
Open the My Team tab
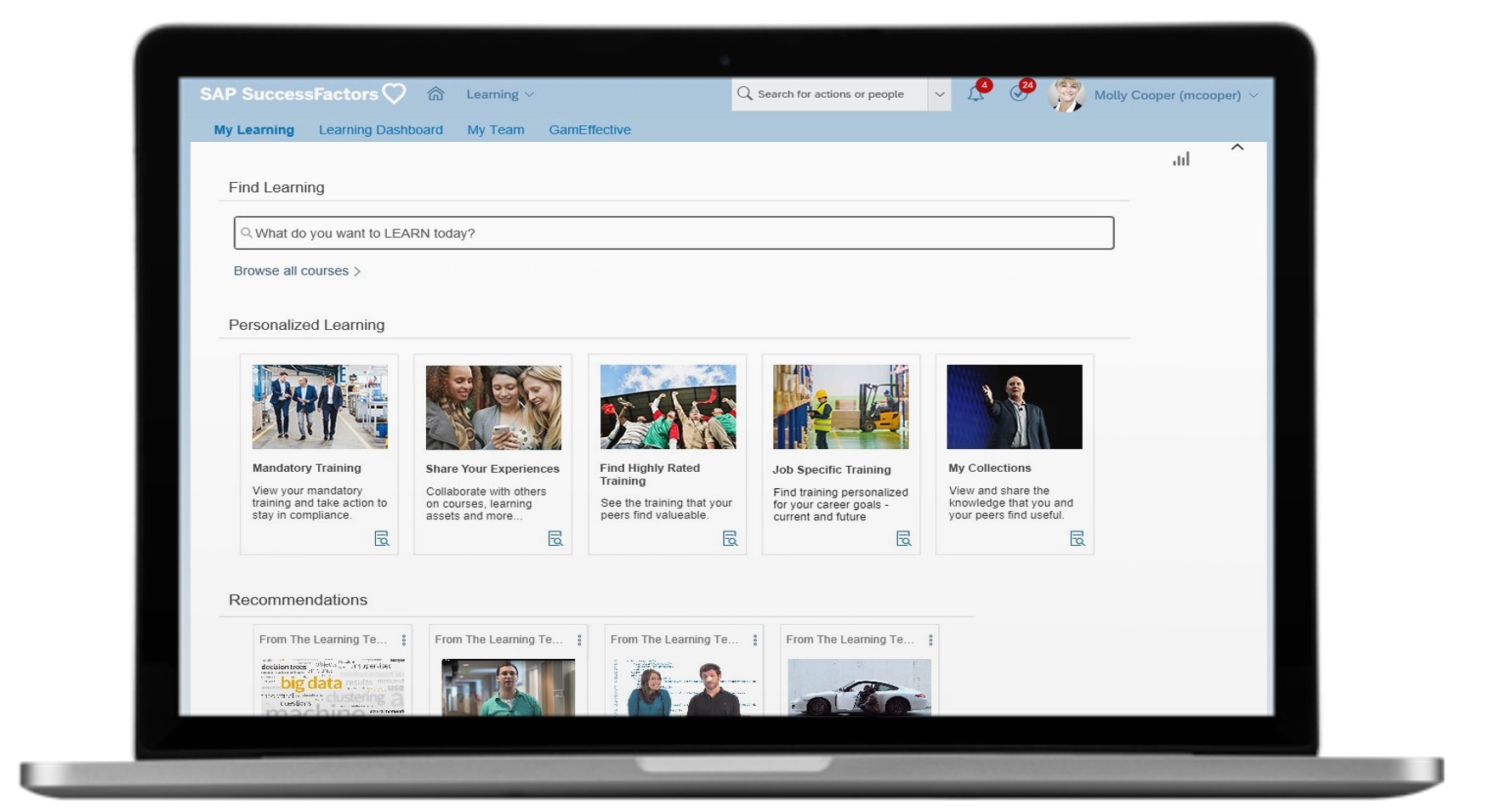tap(495, 130)
